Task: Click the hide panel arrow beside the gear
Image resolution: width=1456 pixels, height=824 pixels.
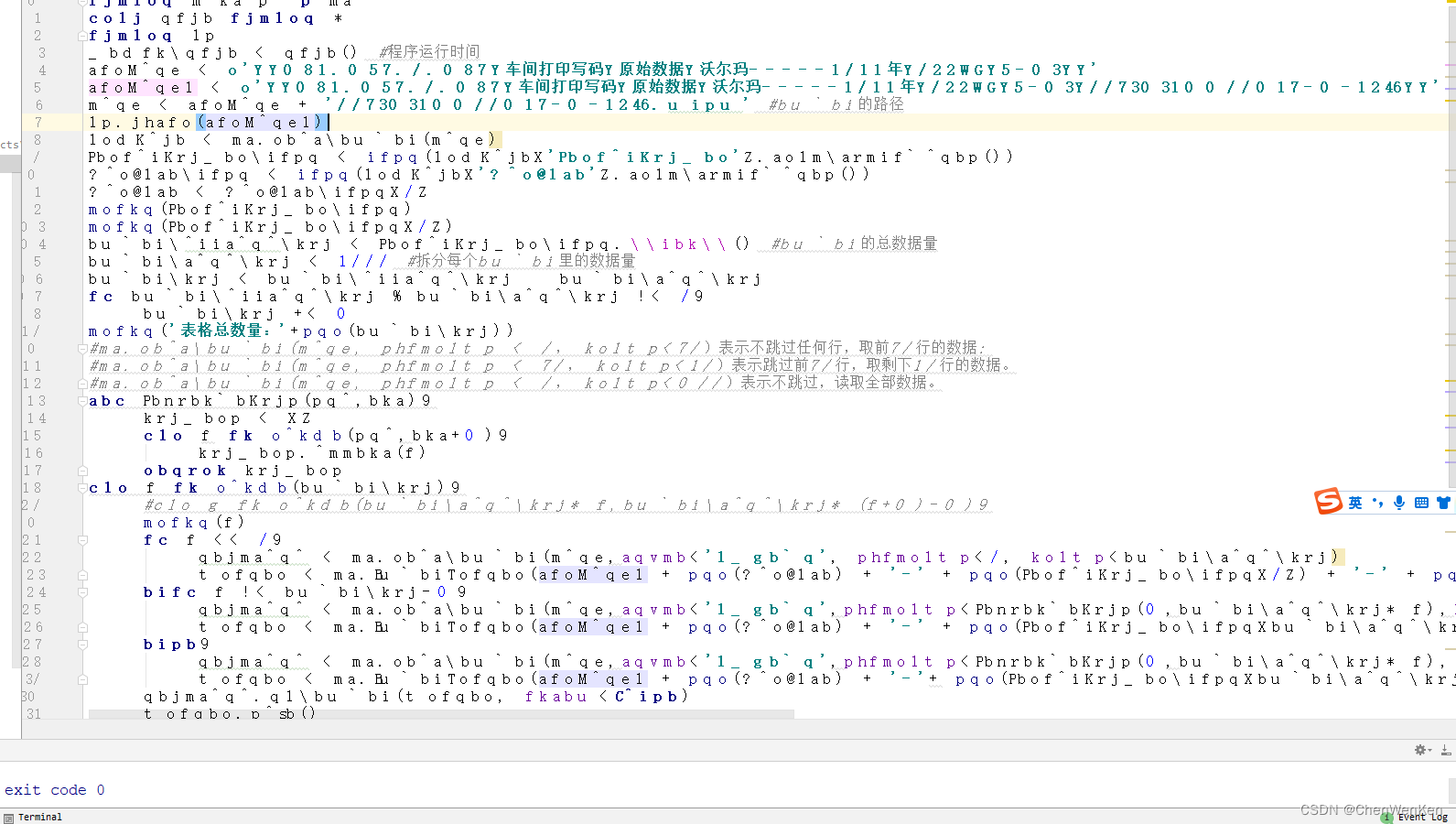Action: (x=1446, y=750)
